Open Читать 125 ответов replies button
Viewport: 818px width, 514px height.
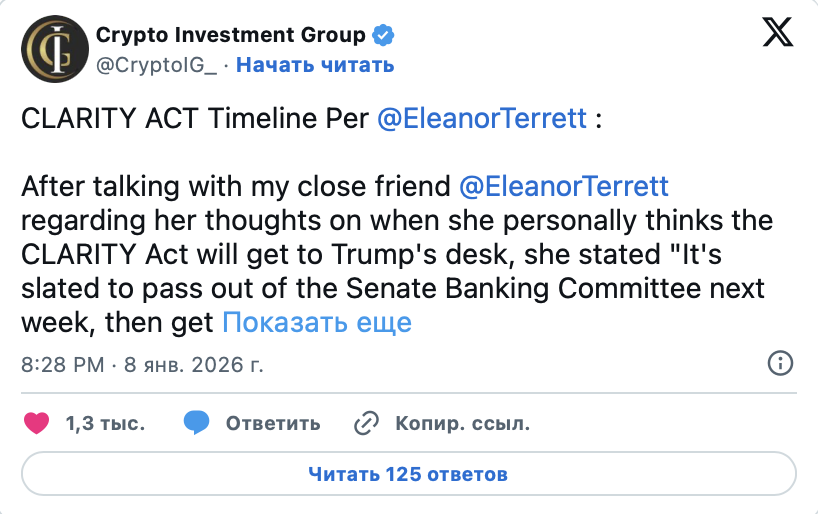tap(408, 473)
